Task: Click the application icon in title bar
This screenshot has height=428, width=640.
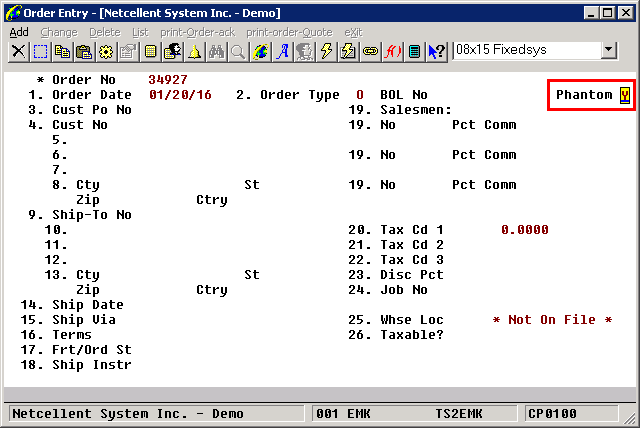Action: point(13,13)
